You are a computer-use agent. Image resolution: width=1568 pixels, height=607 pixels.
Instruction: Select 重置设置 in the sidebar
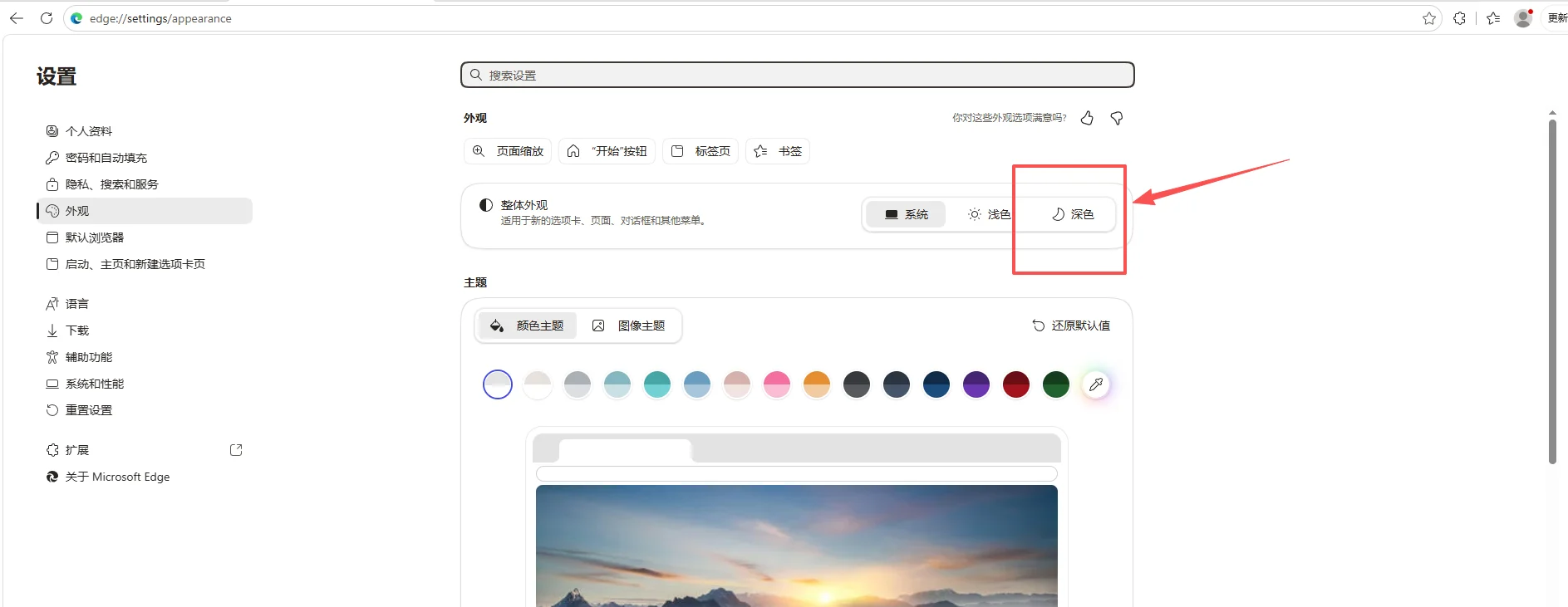click(x=145, y=410)
